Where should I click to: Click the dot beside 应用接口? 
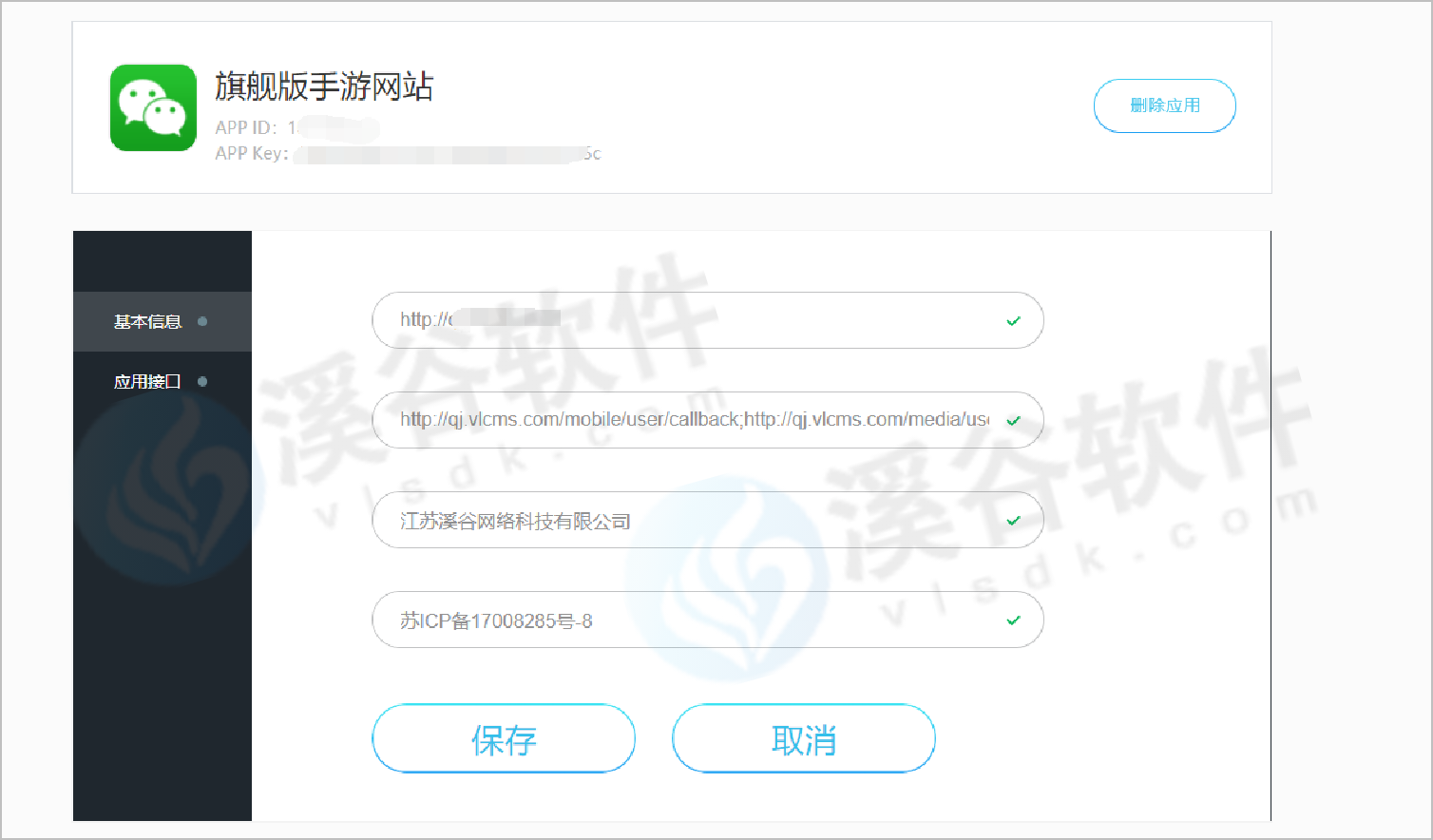[x=202, y=381]
